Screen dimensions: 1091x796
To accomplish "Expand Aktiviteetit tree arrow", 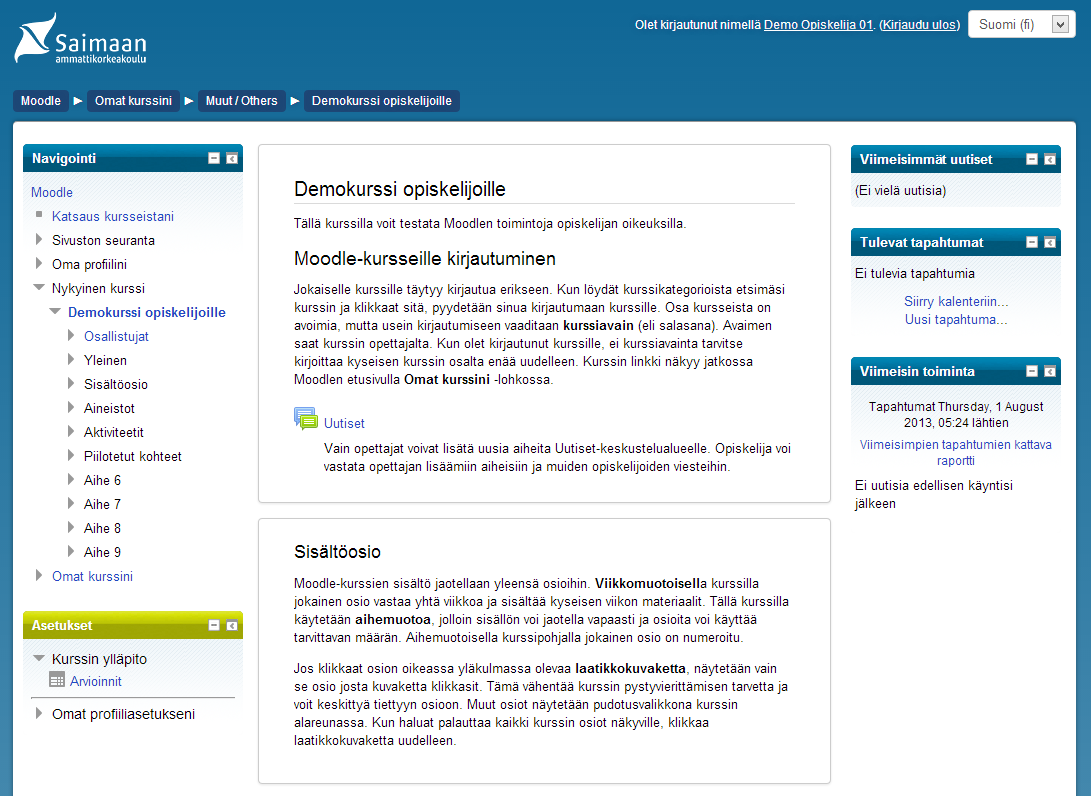I will pyautogui.click(x=71, y=431).
